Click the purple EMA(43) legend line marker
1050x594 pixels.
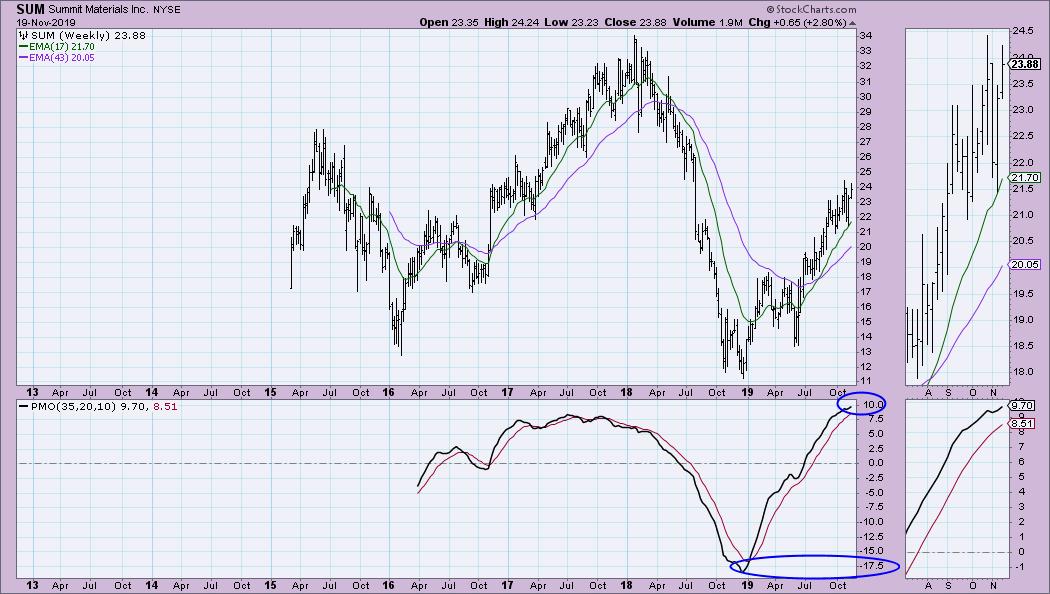24,58
